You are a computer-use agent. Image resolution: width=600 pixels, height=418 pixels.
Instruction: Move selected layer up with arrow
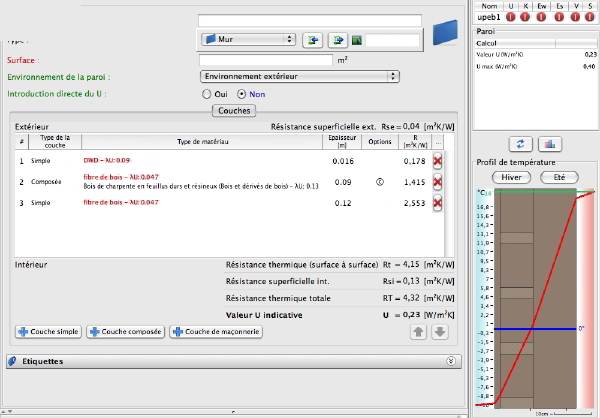[418, 332]
